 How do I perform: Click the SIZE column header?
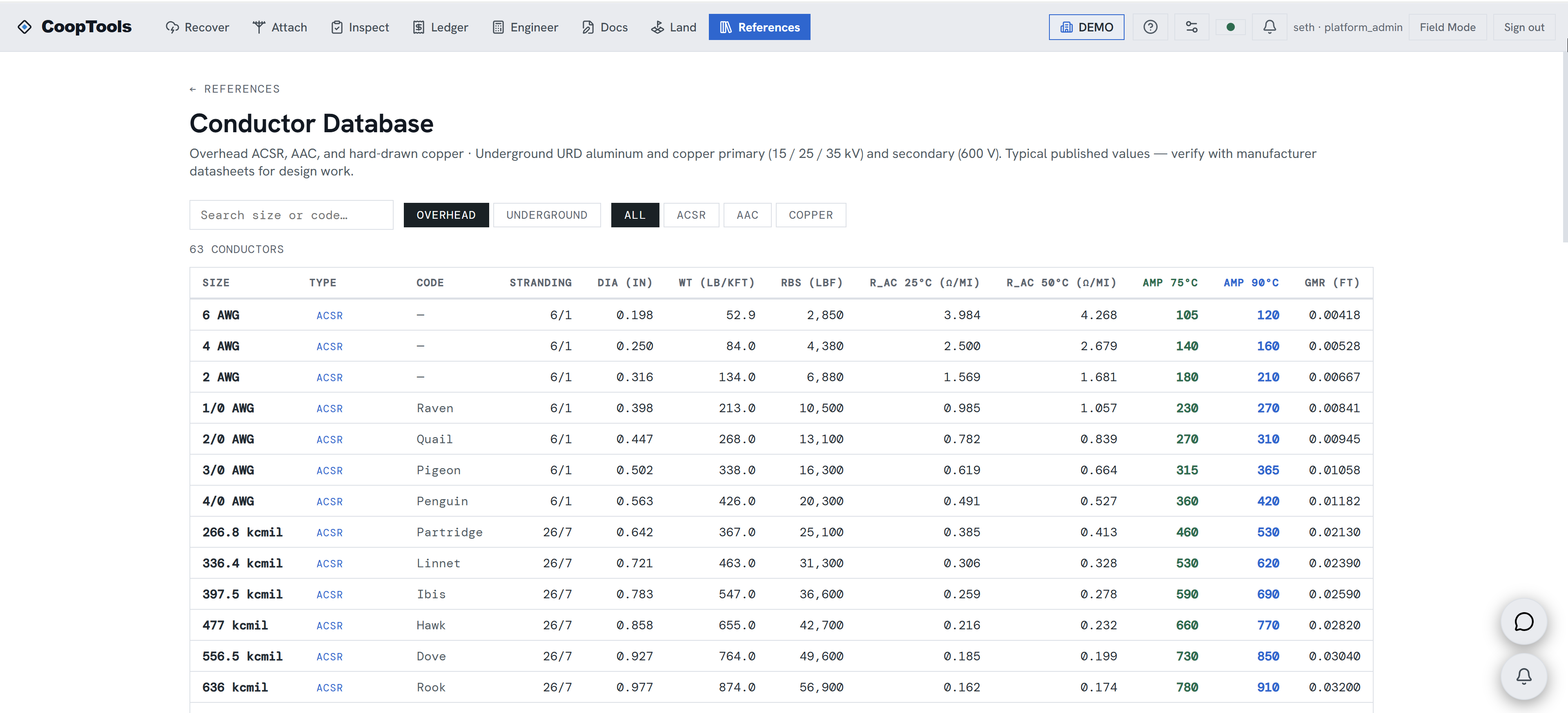pyautogui.click(x=216, y=282)
